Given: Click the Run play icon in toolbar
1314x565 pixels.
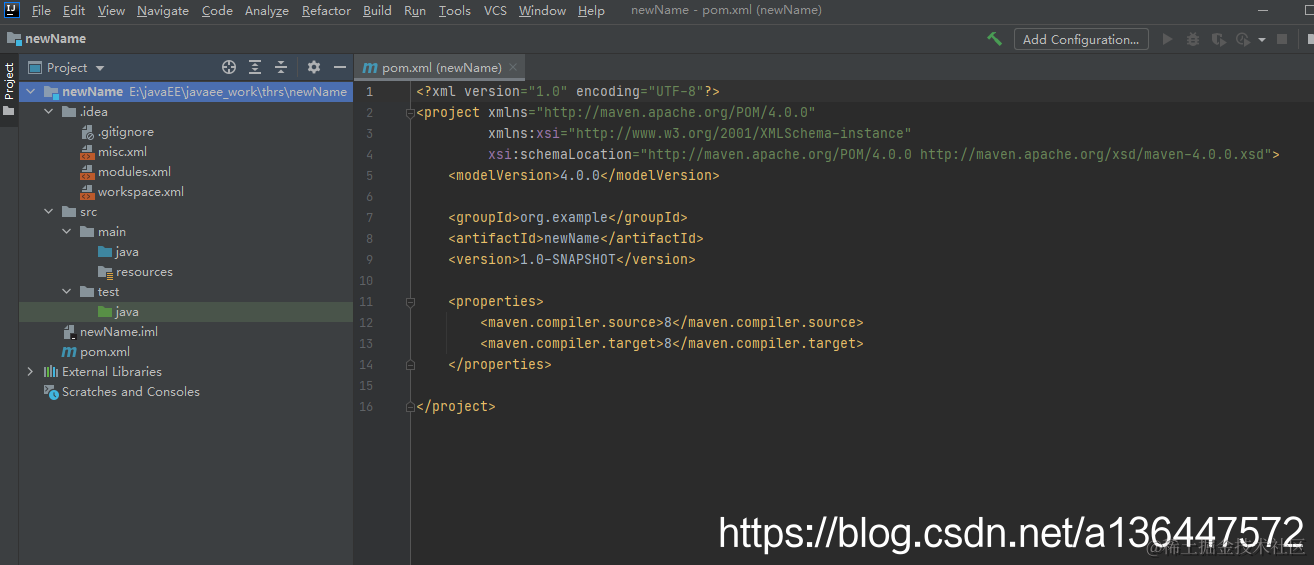Looking at the screenshot, I should click(1167, 39).
